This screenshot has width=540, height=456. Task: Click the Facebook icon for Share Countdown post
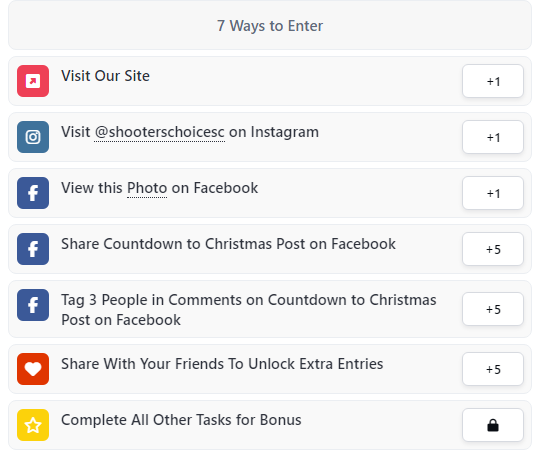pos(33,249)
